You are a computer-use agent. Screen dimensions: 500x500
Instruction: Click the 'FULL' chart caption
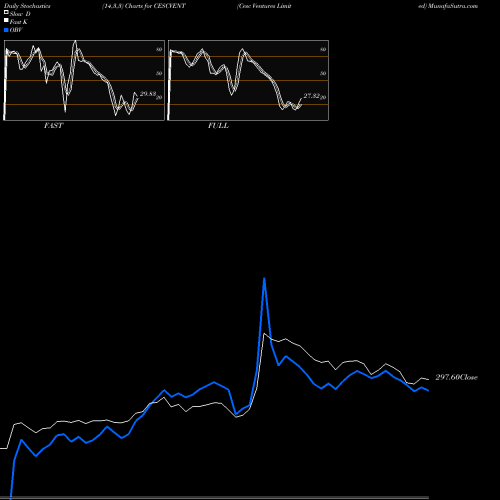[218, 126]
